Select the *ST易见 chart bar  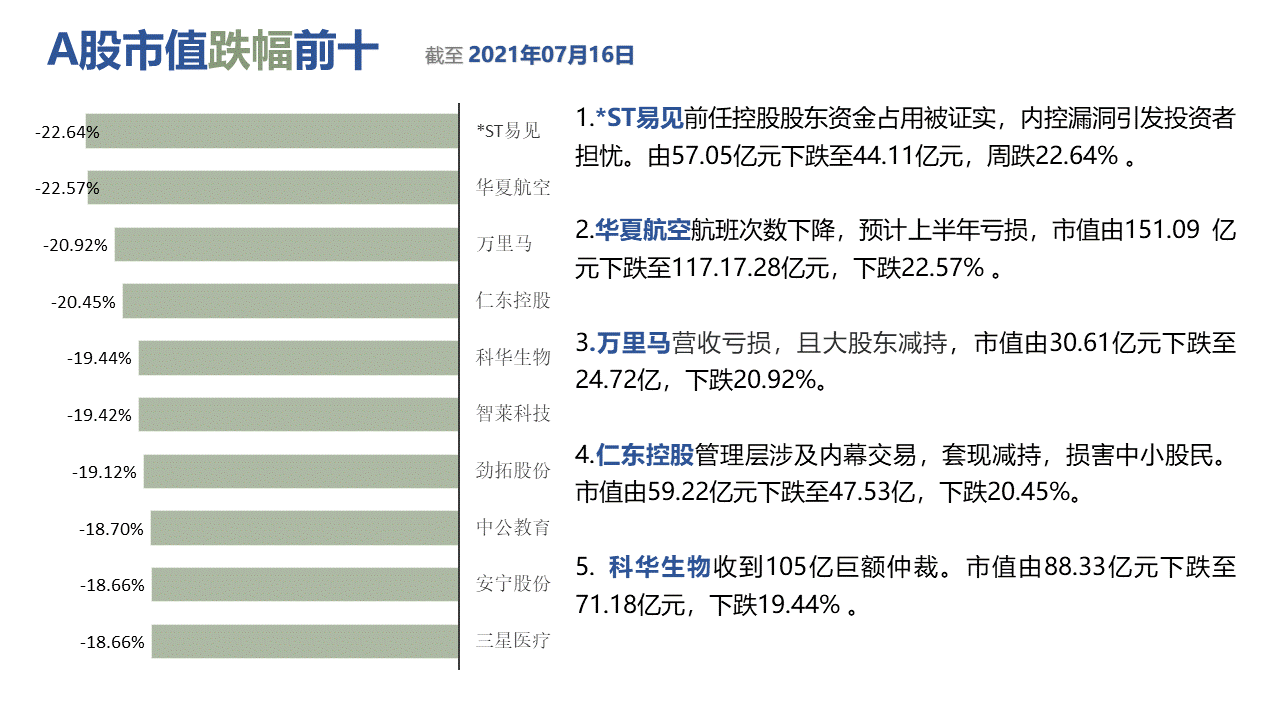(x=272, y=131)
